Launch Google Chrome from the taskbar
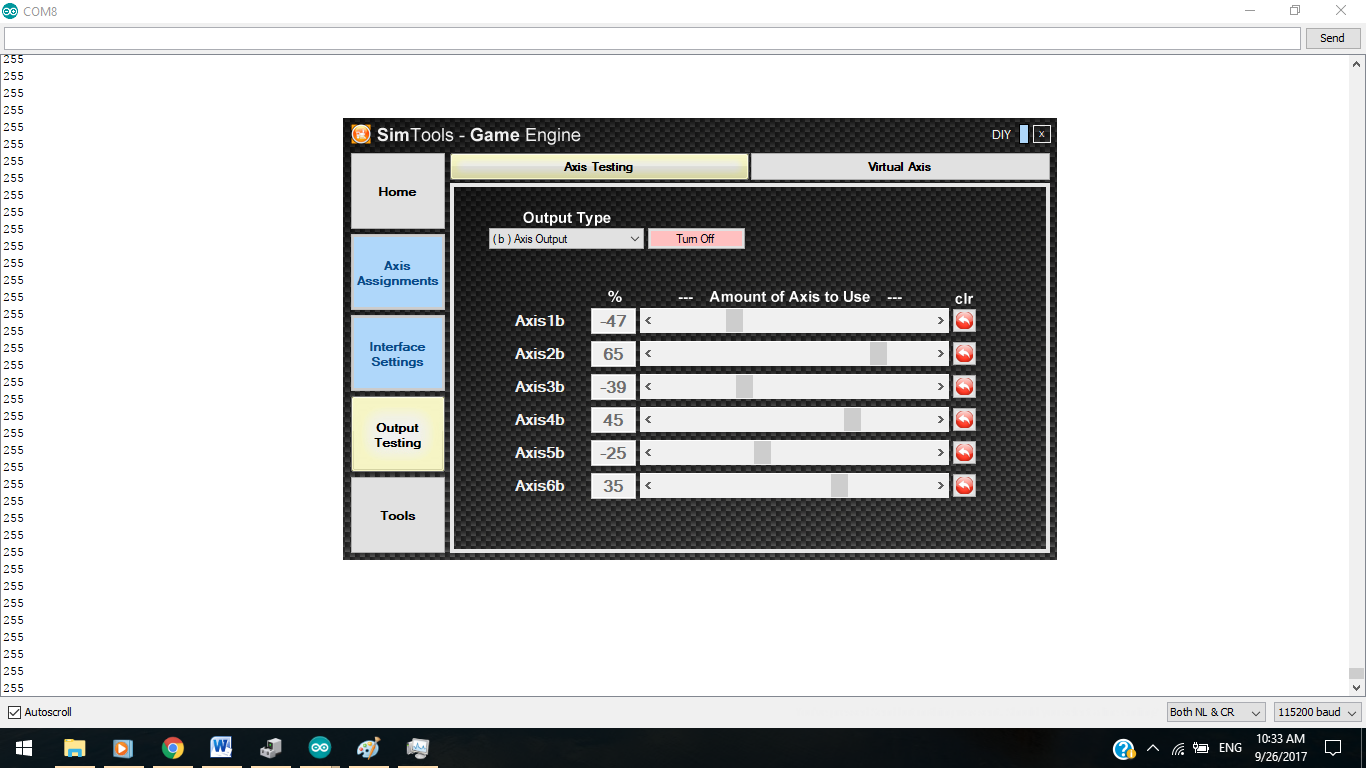 [x=173, y=748]
